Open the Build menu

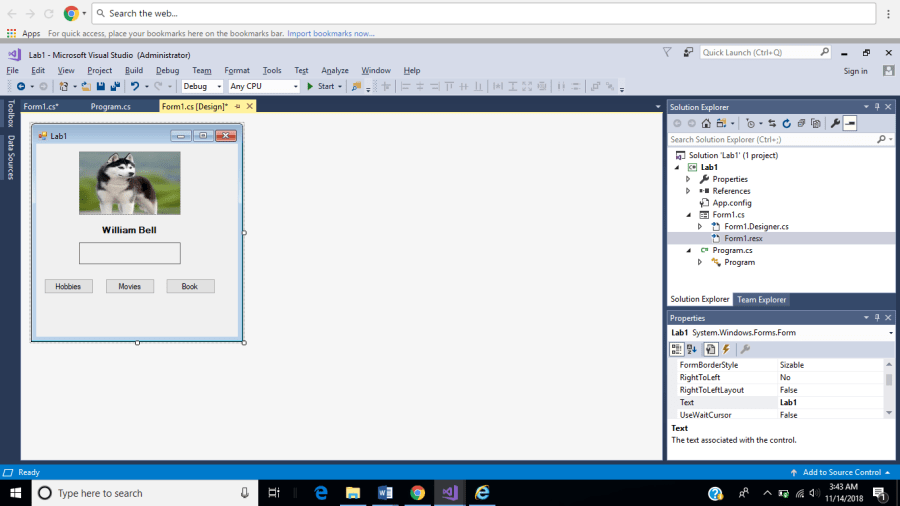click(134, 71)
